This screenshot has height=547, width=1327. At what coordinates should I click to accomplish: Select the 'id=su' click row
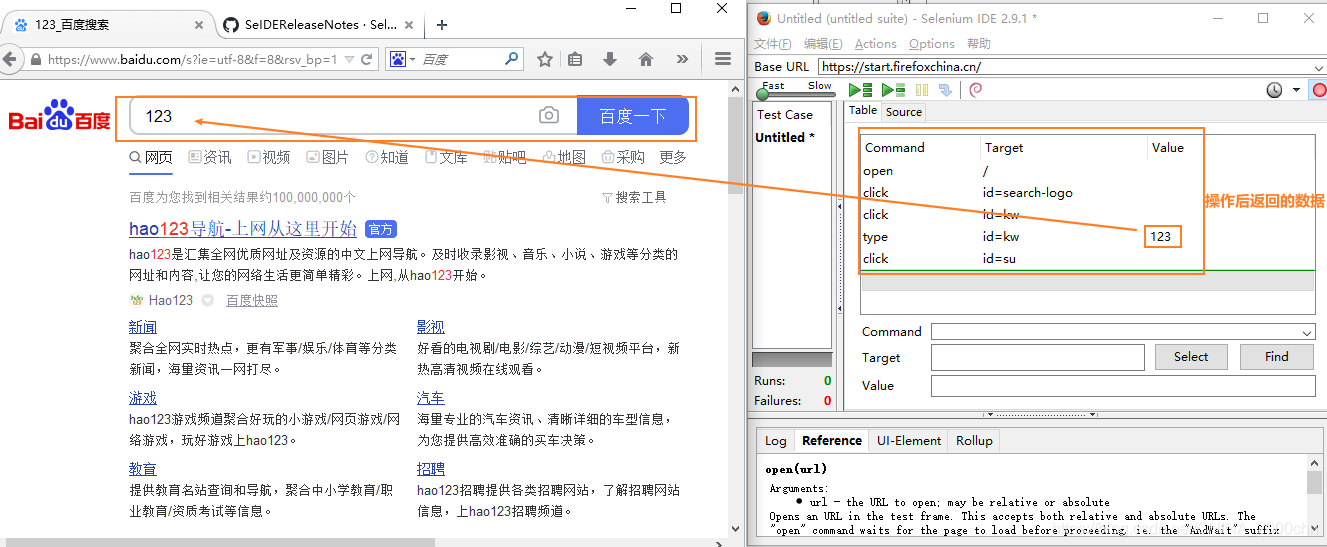point(1087,259)
